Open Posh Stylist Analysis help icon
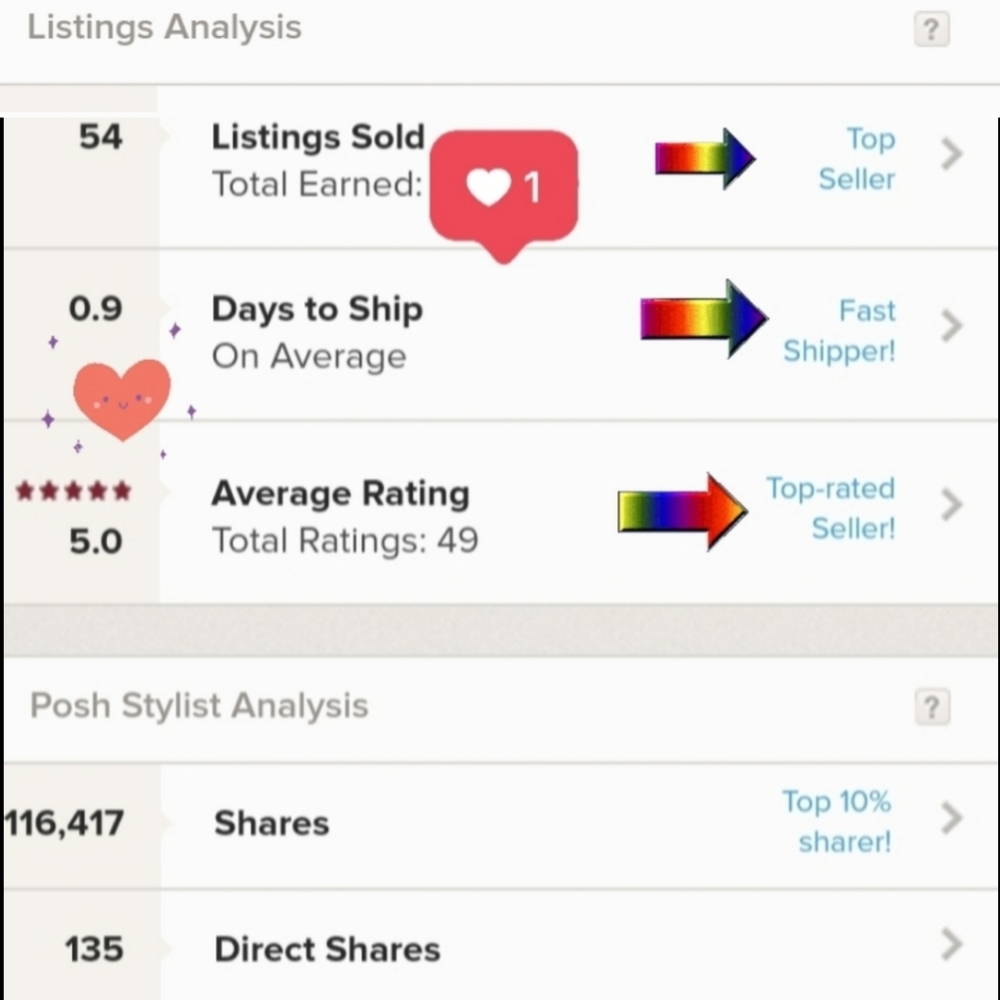The height and width of the screenshot is (1000, 1000). [x=932, y=707]
